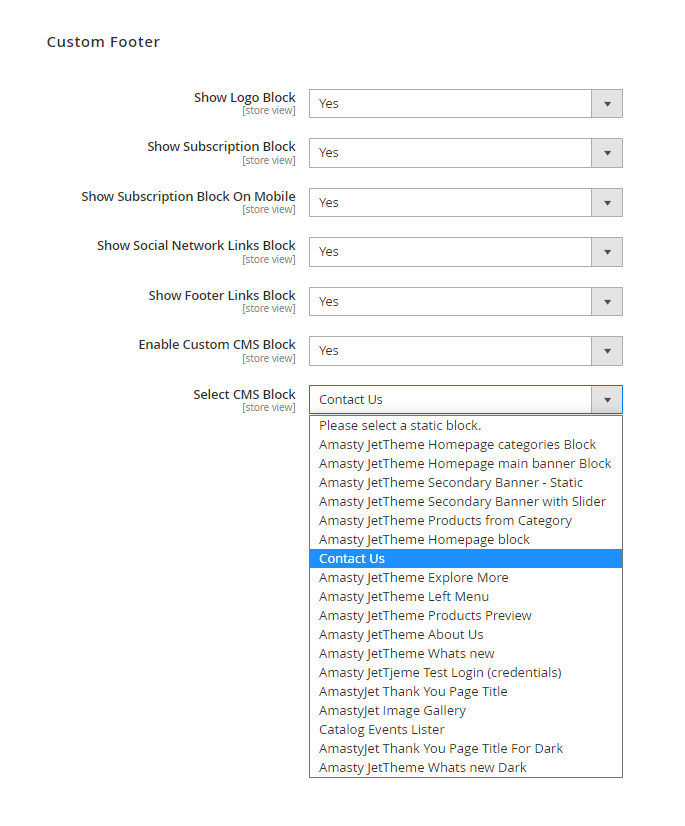
Task: Choose Amasty JetTheme Whats new Dark
Action: [422, 768]
